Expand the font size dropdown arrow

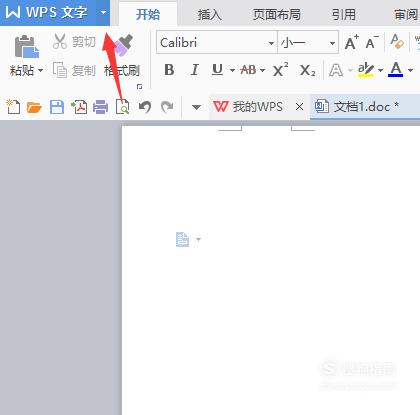(x=332, y=43)
